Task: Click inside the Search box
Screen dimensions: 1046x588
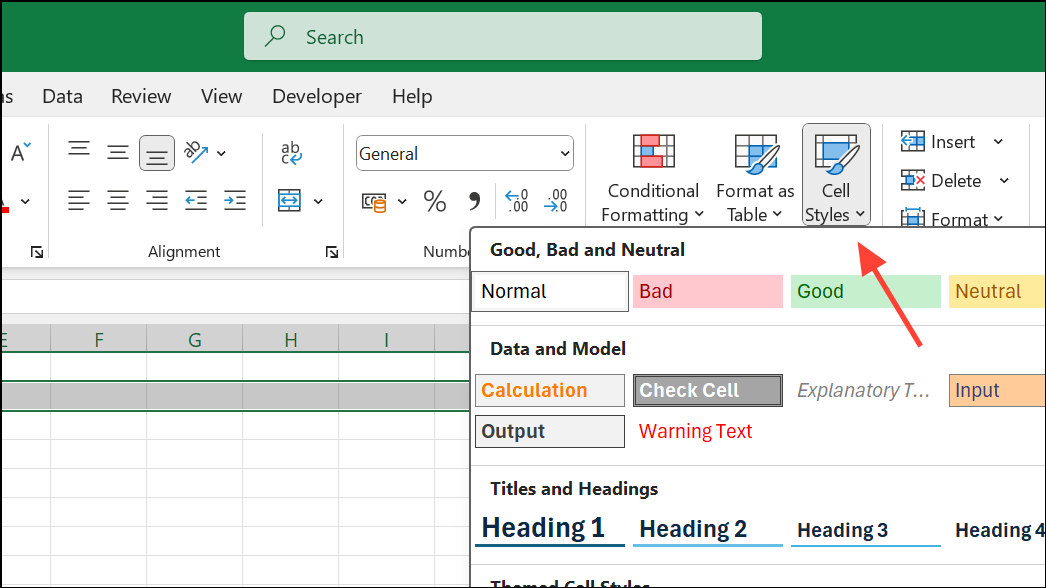Action: coord(502,36)
